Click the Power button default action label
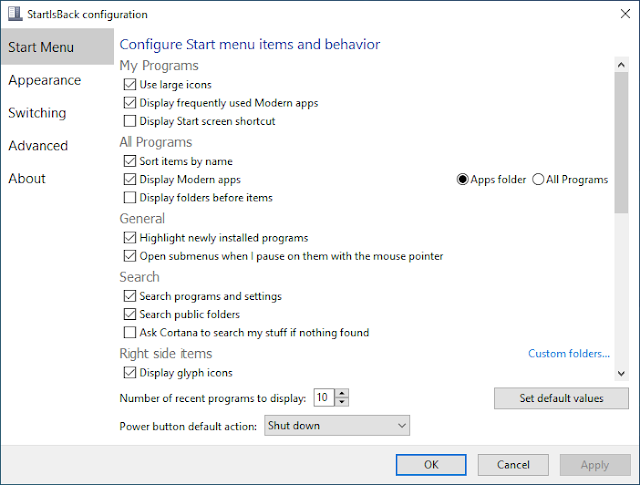Viewport: 640px width, 485px height. pyautogui.click(x=188, y=426)
